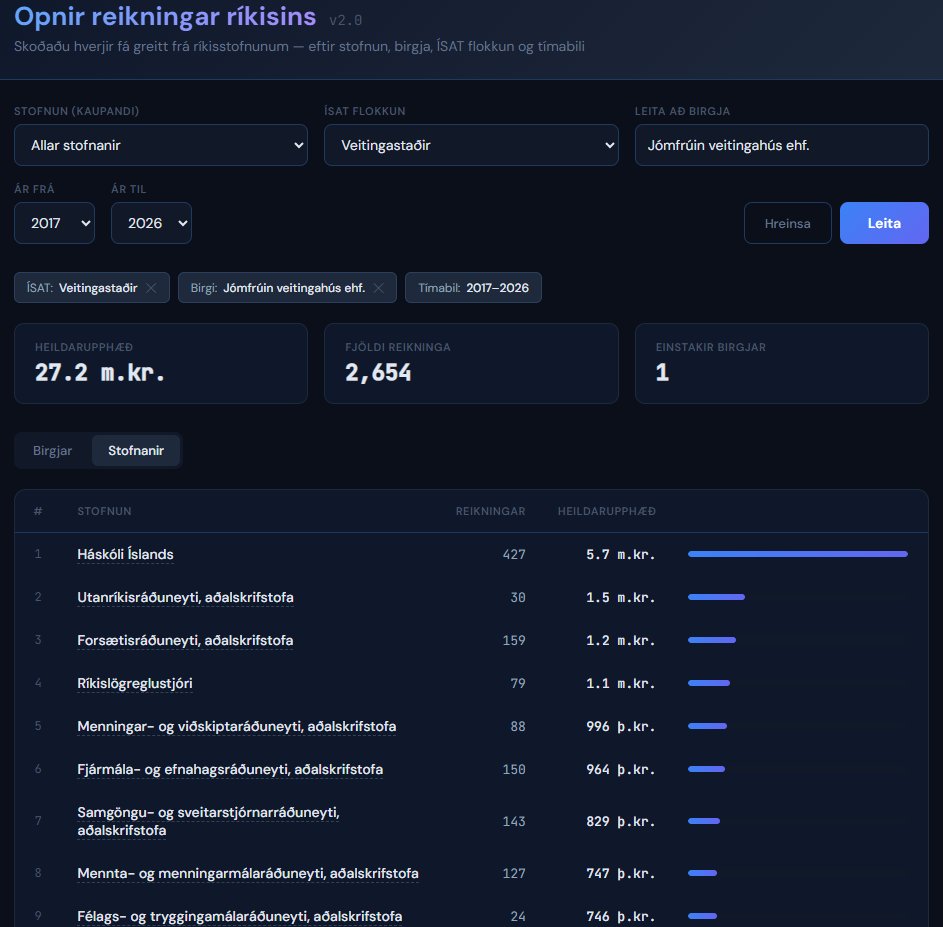Open the Ár frá year dropdown
This screenshot has width=943, height=927.
pos(54,223)
